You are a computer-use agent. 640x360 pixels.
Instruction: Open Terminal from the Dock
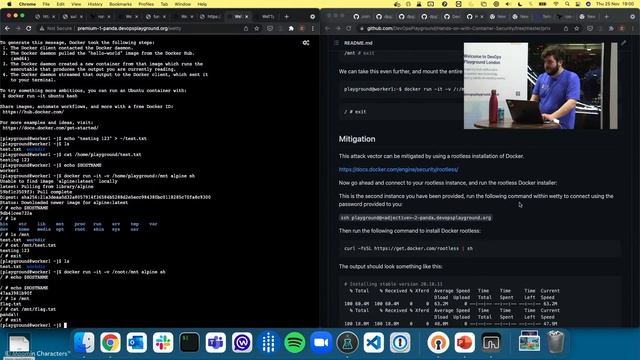point(189,342)
